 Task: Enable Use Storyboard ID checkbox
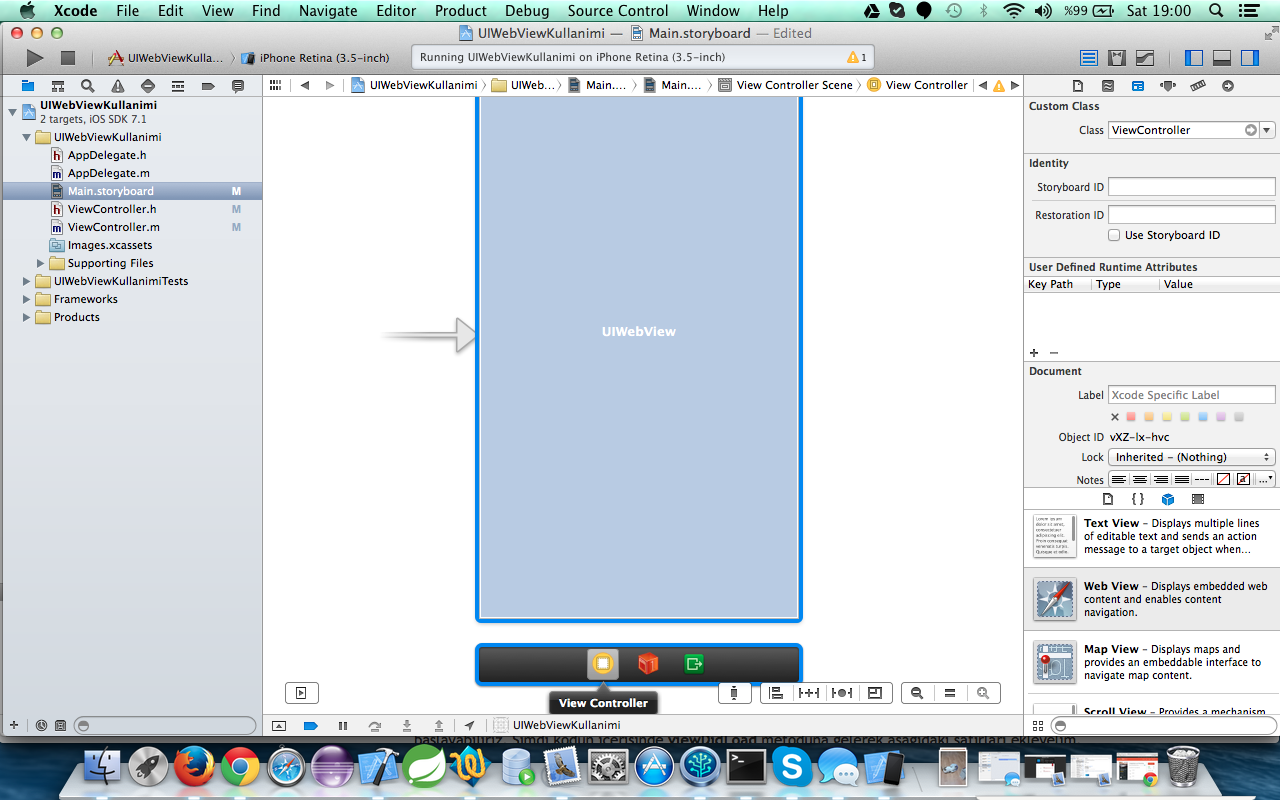pos(1114,235)
